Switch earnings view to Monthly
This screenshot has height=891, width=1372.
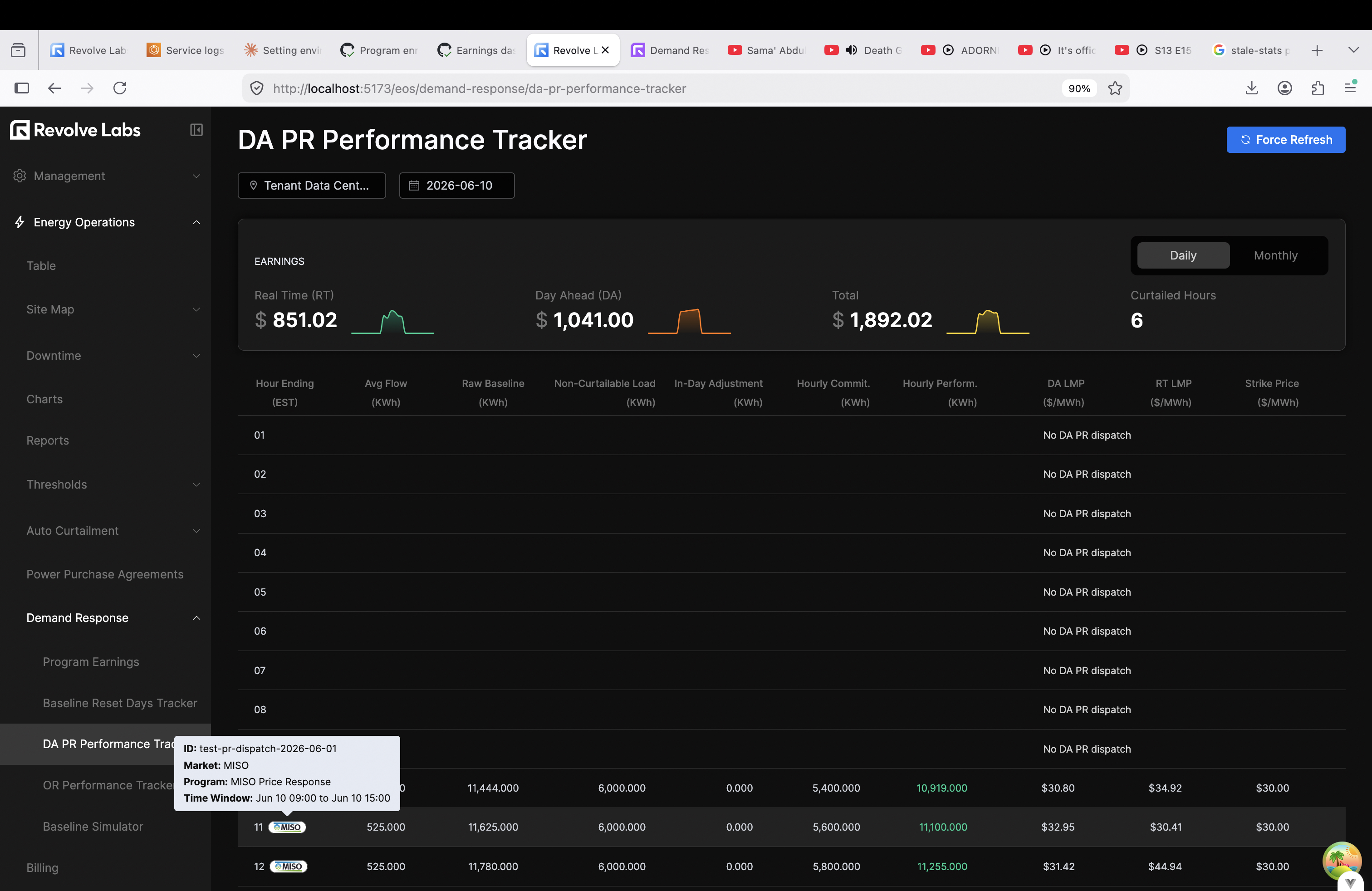point(1275,255)
